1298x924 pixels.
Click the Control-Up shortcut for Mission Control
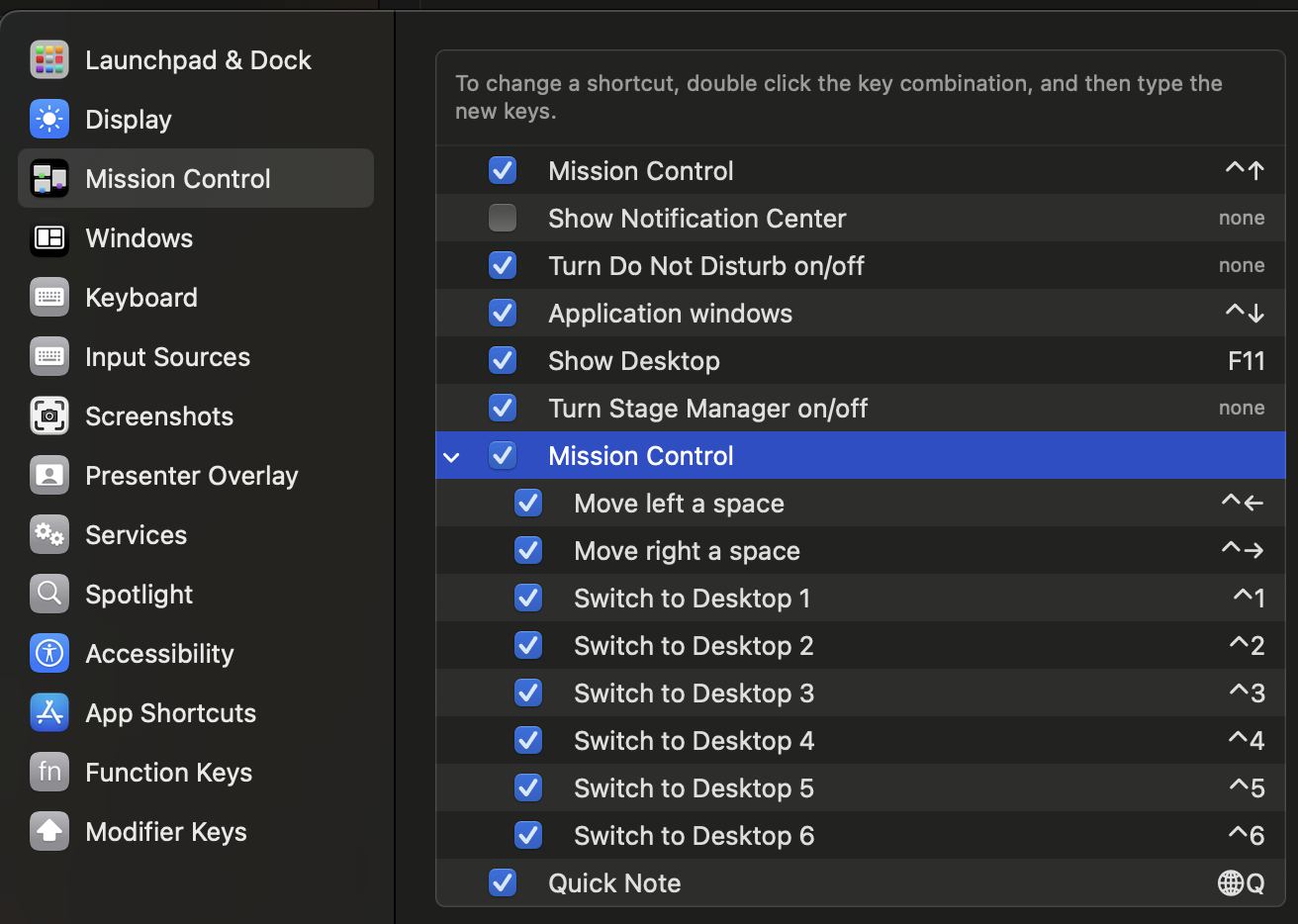pos(1245,170)
